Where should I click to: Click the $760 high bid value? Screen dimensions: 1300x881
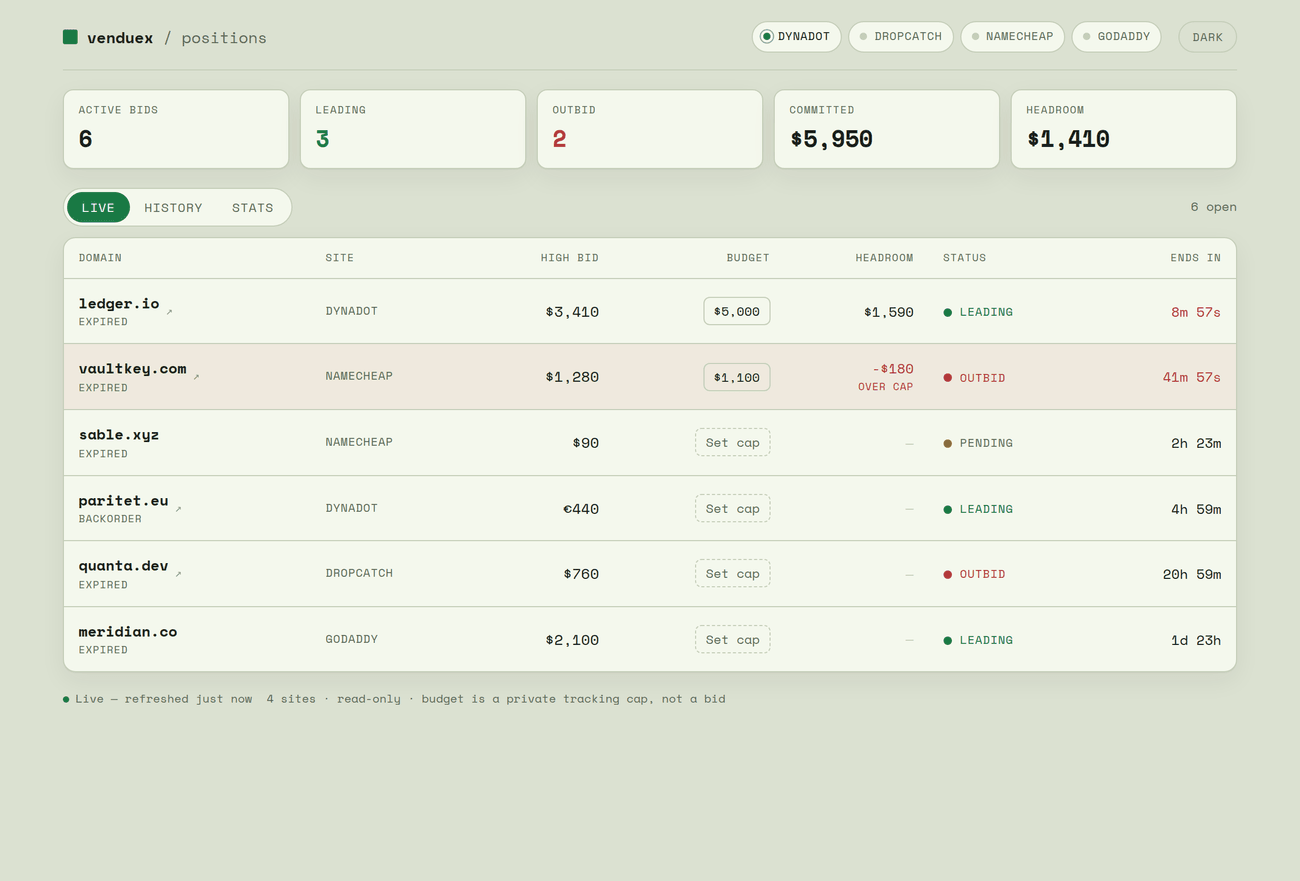coord(581,574)
